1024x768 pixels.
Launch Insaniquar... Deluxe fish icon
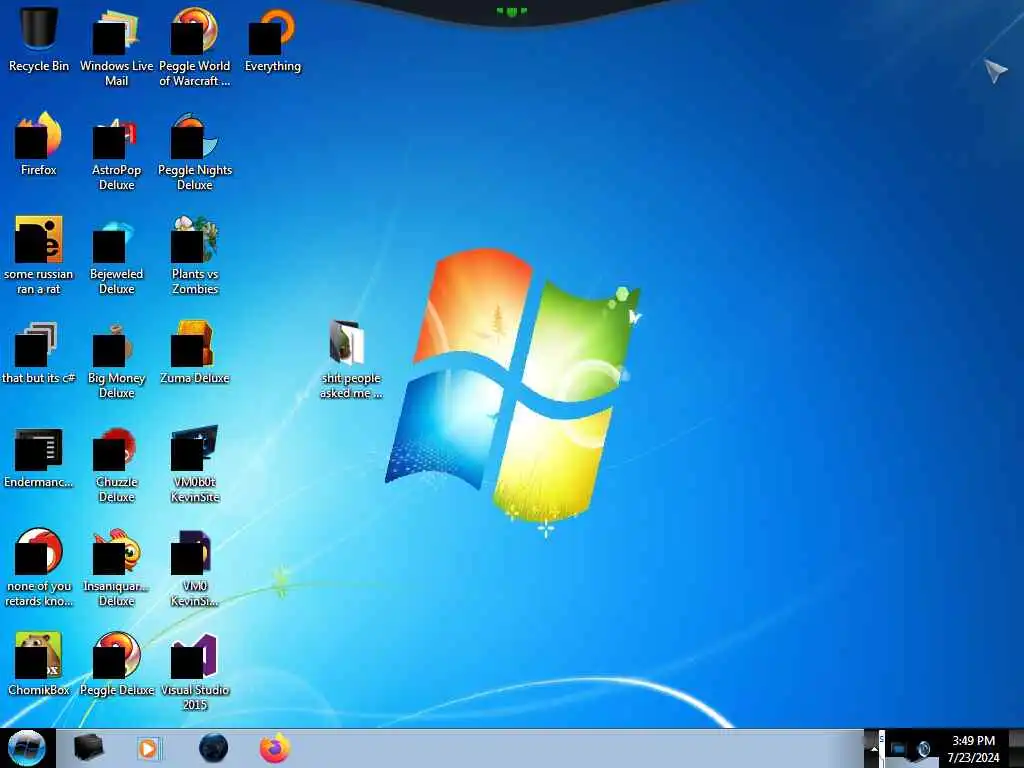[x=116, y=568]
